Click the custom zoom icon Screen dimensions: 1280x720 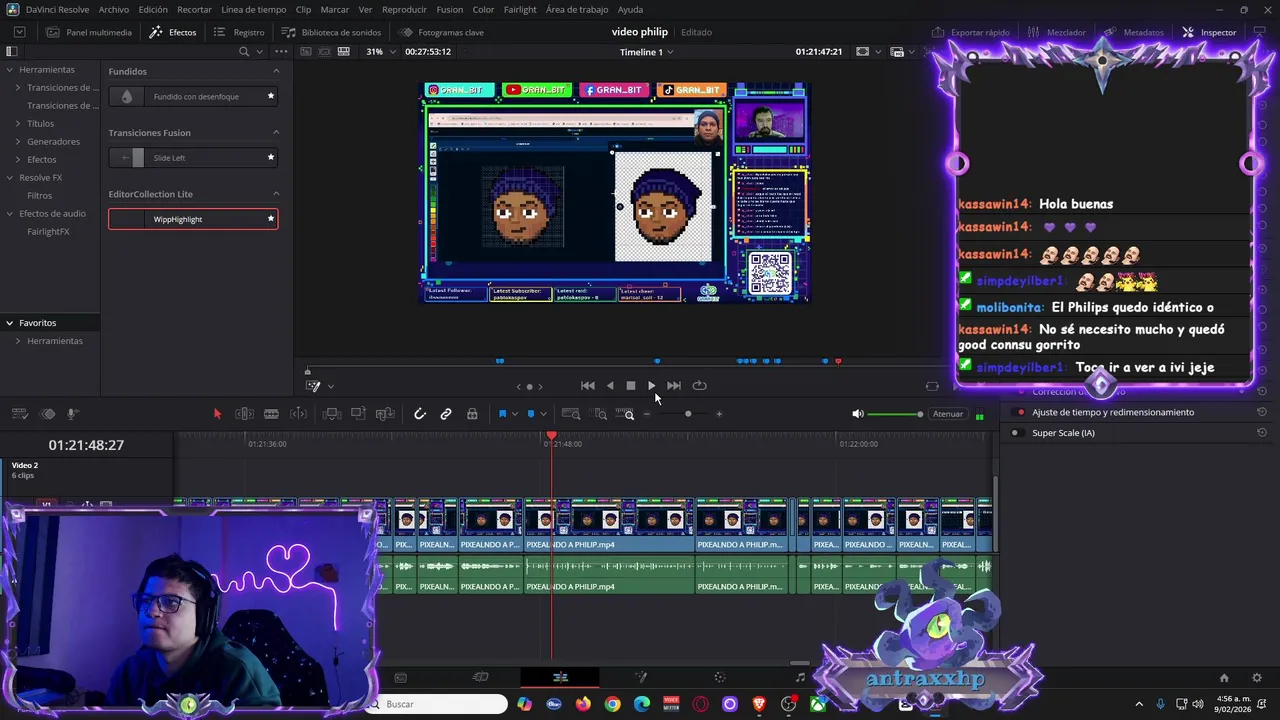[x=626, y=414]
